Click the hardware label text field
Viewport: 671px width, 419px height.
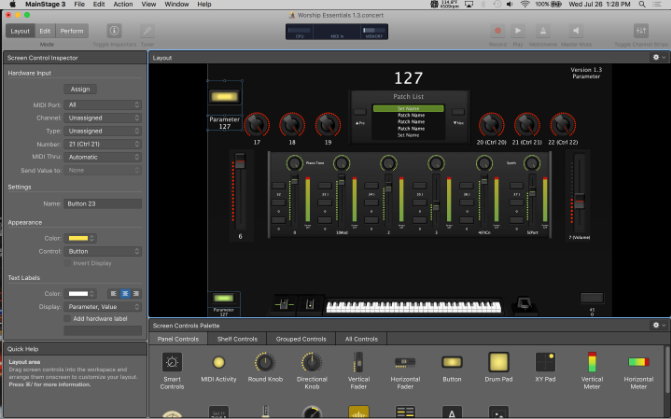coord(103,330)
